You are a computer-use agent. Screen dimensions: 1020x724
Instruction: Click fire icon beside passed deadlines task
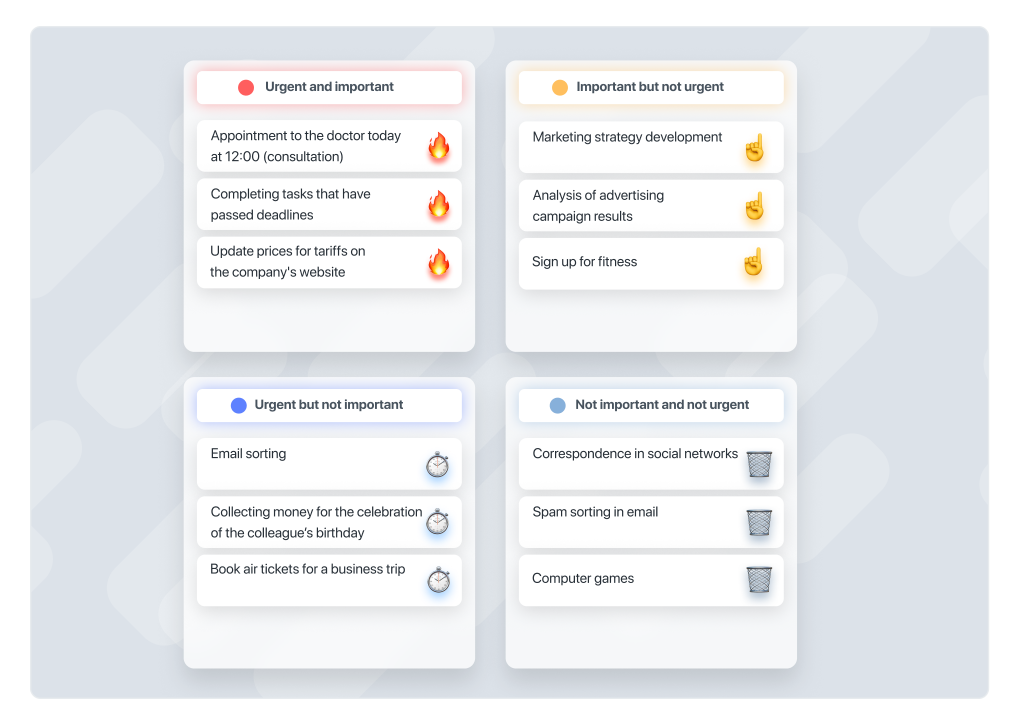coord(439,204)
